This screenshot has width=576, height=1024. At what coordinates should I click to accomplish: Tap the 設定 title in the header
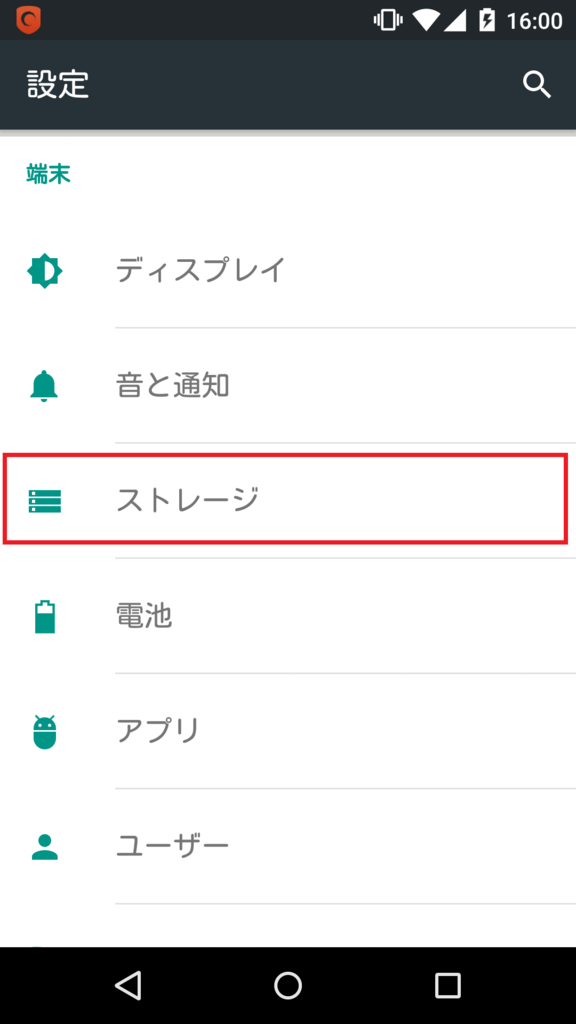pos(55,85)
